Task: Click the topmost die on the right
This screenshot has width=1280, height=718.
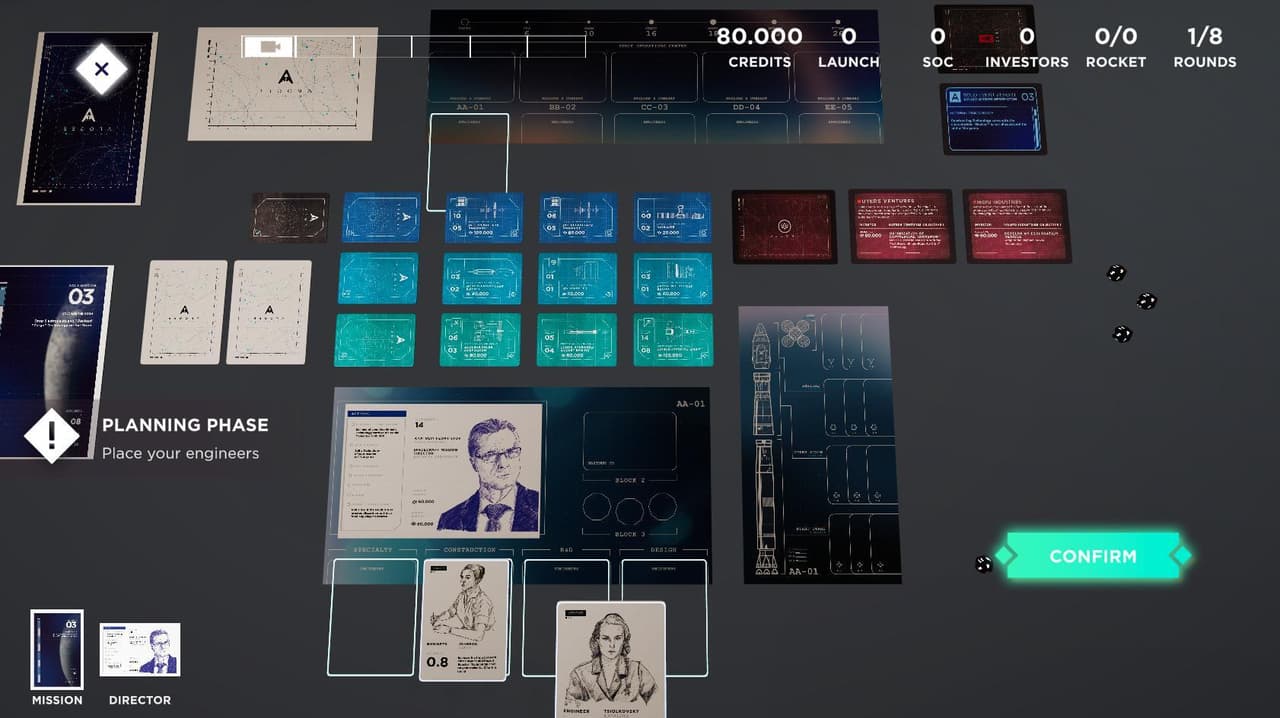Action: (1116, 273)
